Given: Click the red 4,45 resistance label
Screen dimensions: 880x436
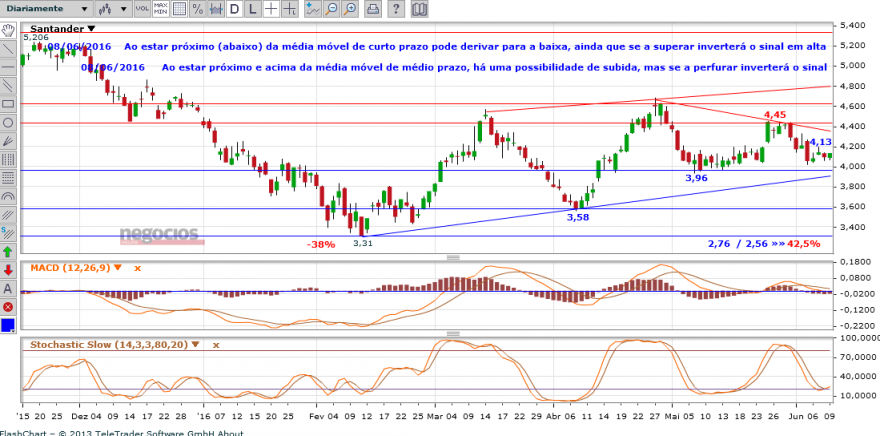Looking at the screenshot, I should pos(774,115).
